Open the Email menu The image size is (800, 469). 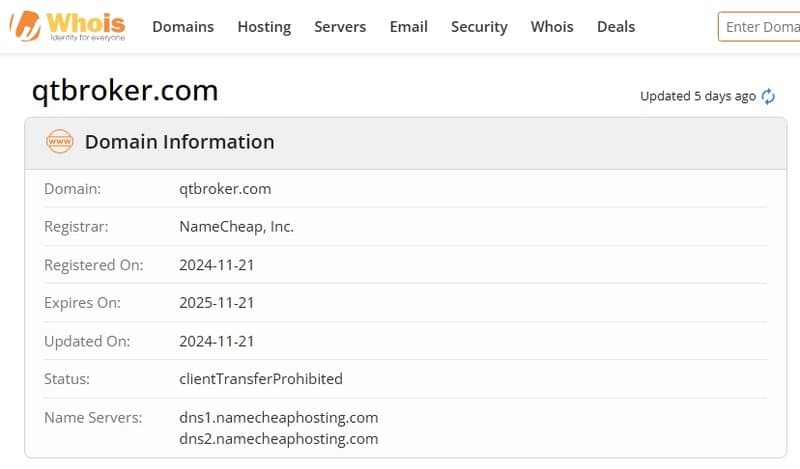coord(409,27)
